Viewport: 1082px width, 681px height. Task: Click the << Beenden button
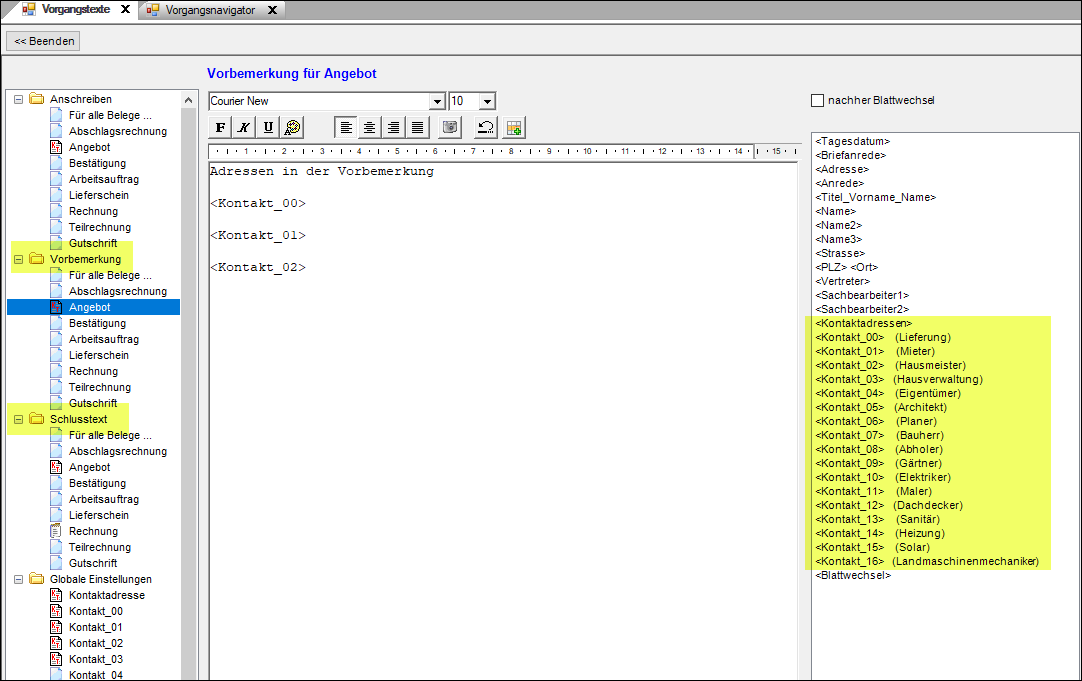(43, 41)
